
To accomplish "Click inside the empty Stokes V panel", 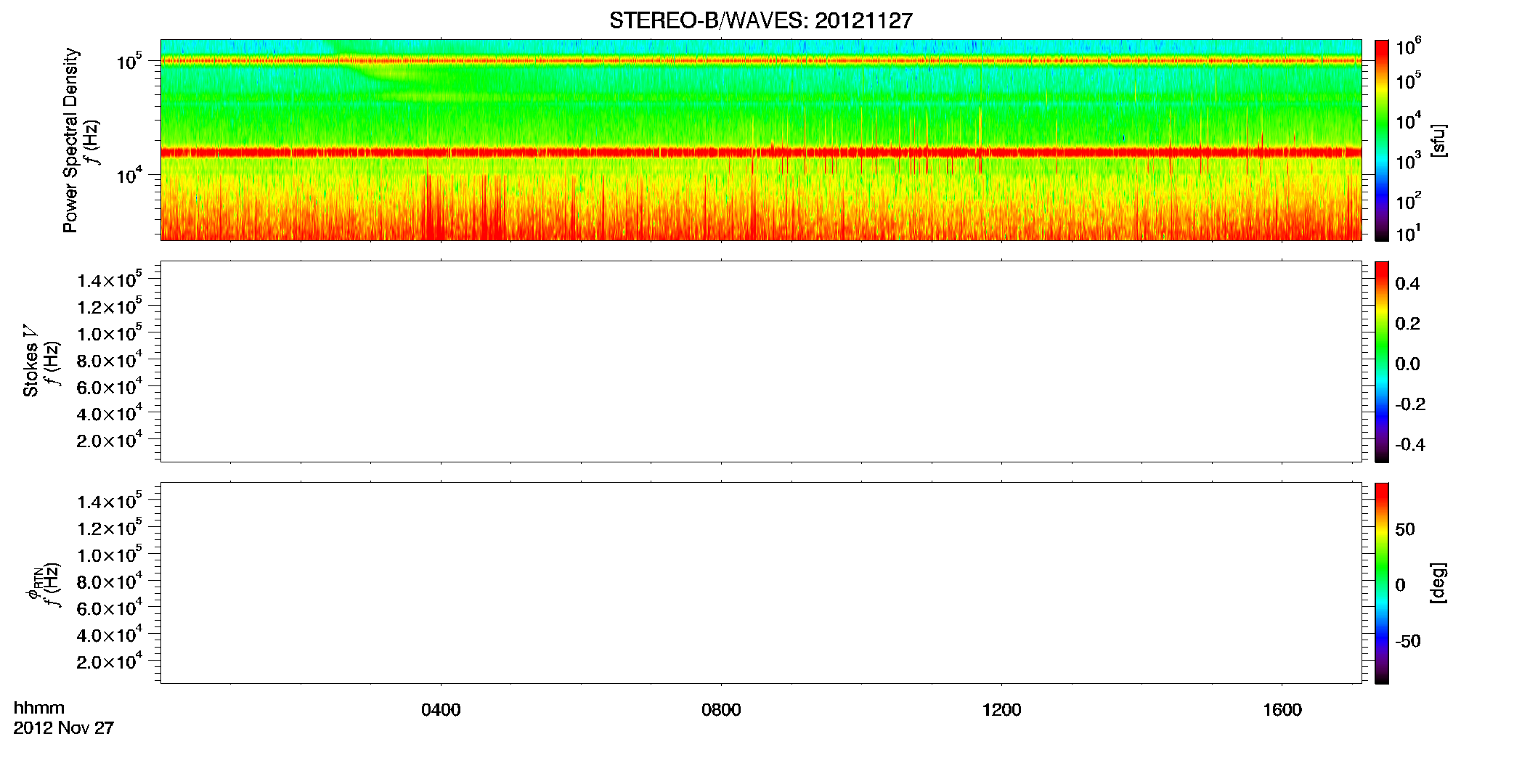I will coord(760,362).
